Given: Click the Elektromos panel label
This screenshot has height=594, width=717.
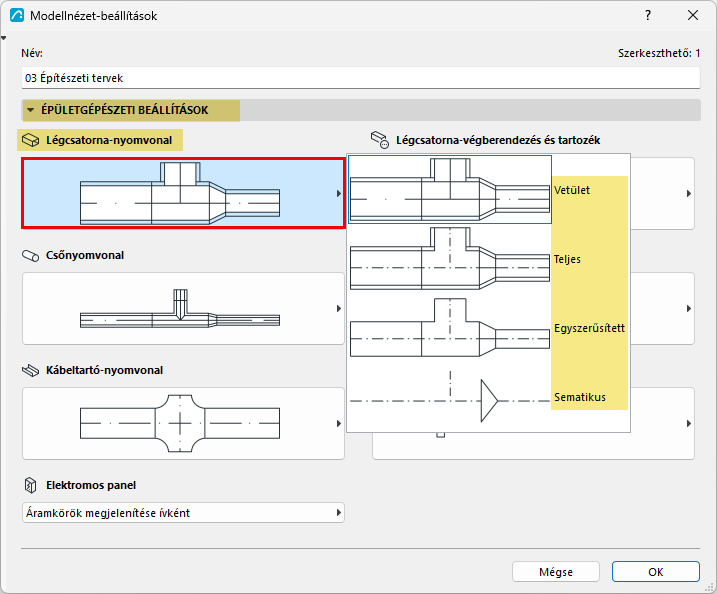Looking at the screenshot, I should coord(91,485).
